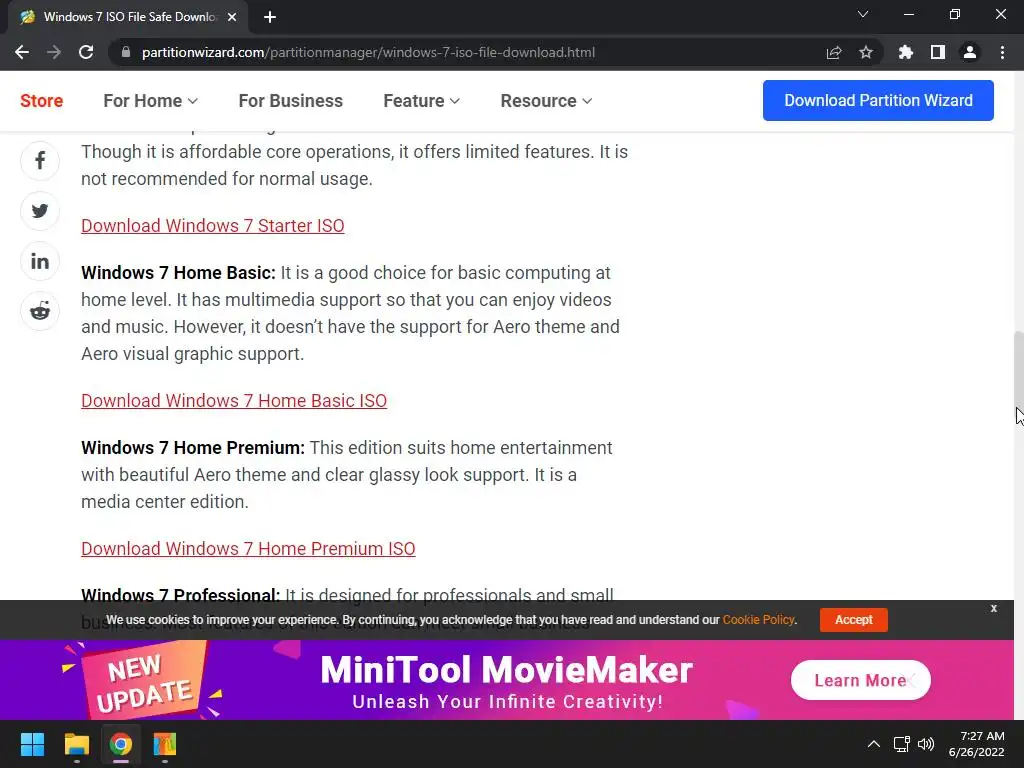Open volume speaker tray icon
This screenshot has height=768, width=1024.
point(926,744)
